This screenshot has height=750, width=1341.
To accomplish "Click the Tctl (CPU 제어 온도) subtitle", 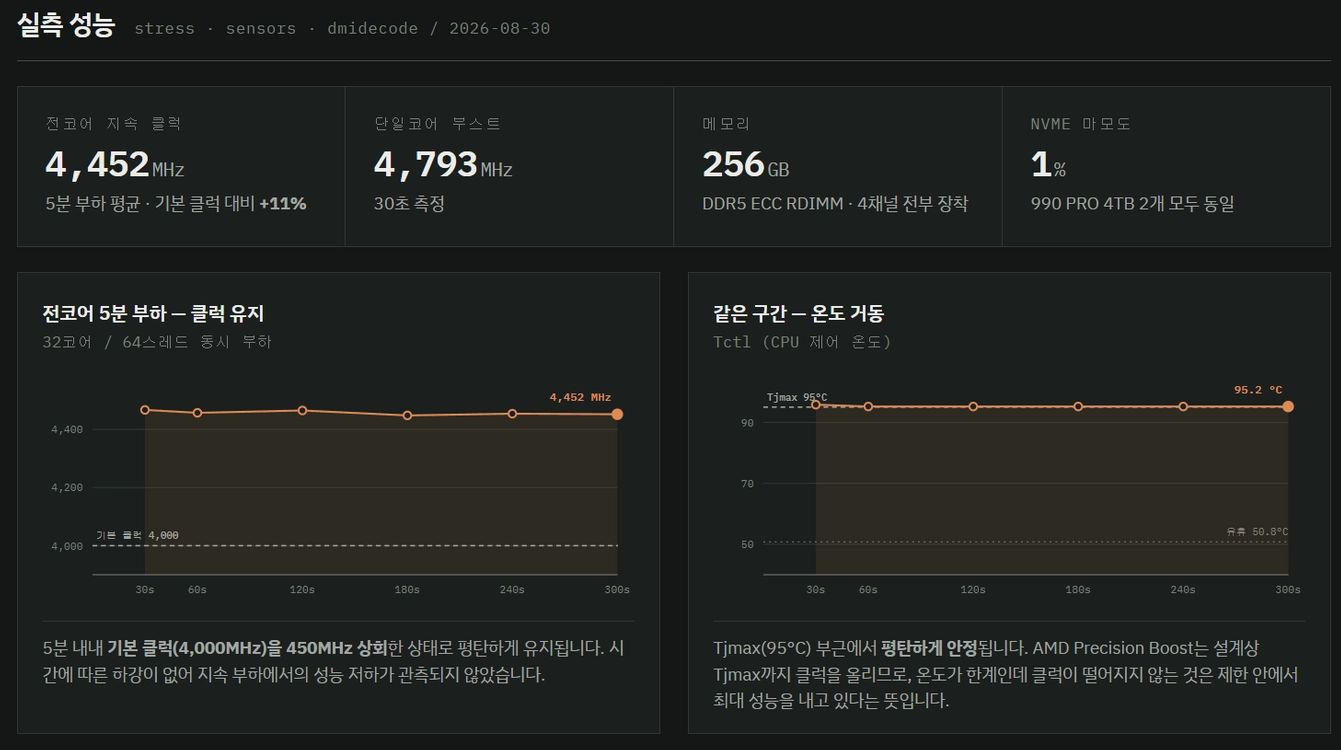I will click(802, 342).
